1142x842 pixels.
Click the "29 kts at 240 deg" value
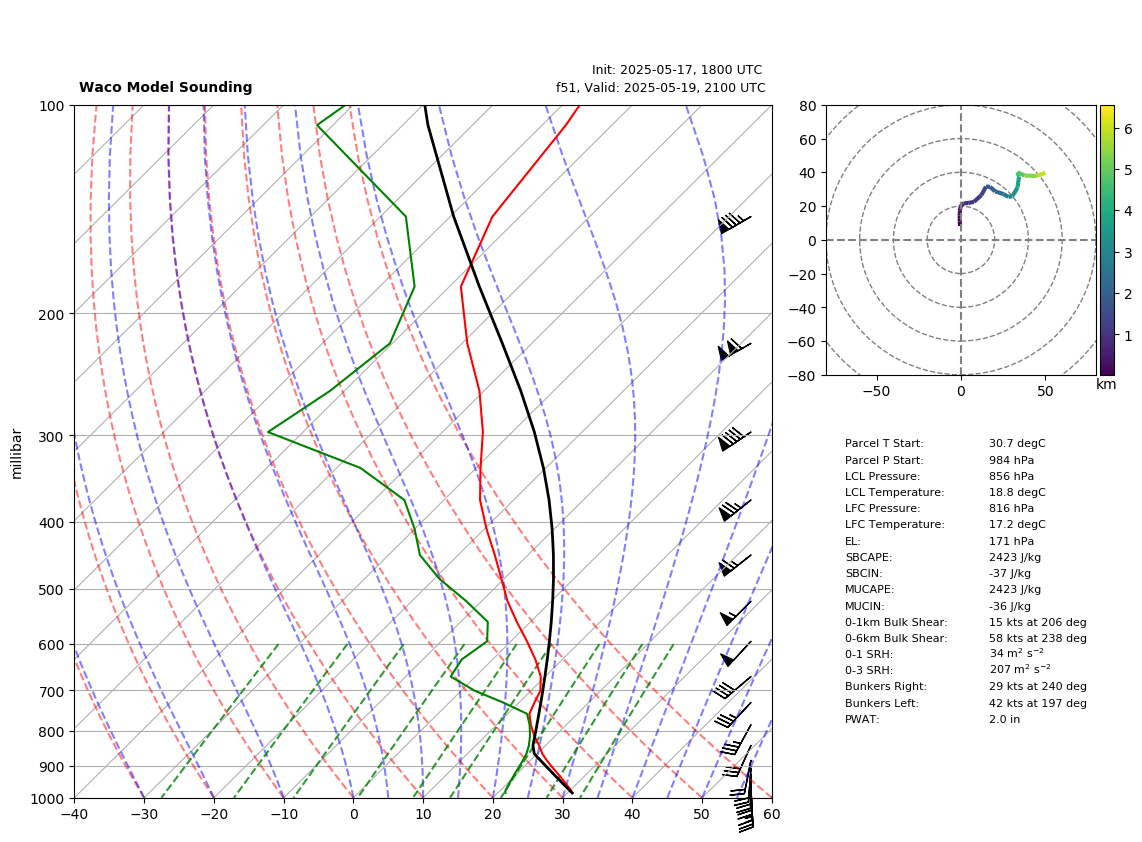[1038, 686]
